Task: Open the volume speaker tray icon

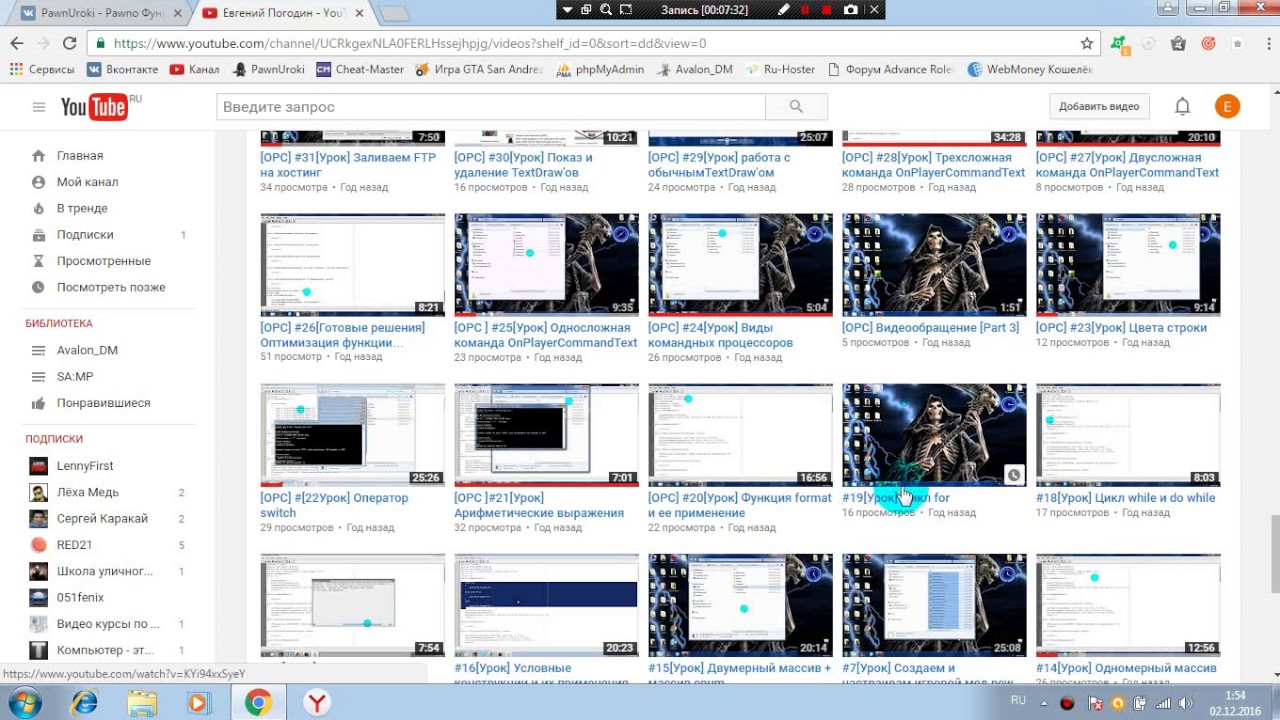Action: pos(1186,703)
